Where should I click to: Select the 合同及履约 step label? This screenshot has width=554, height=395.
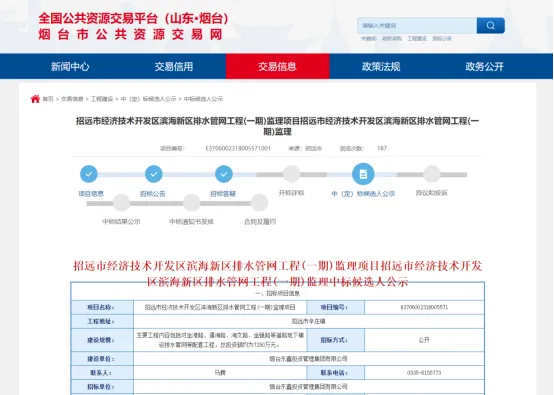[x=260, y=222]
